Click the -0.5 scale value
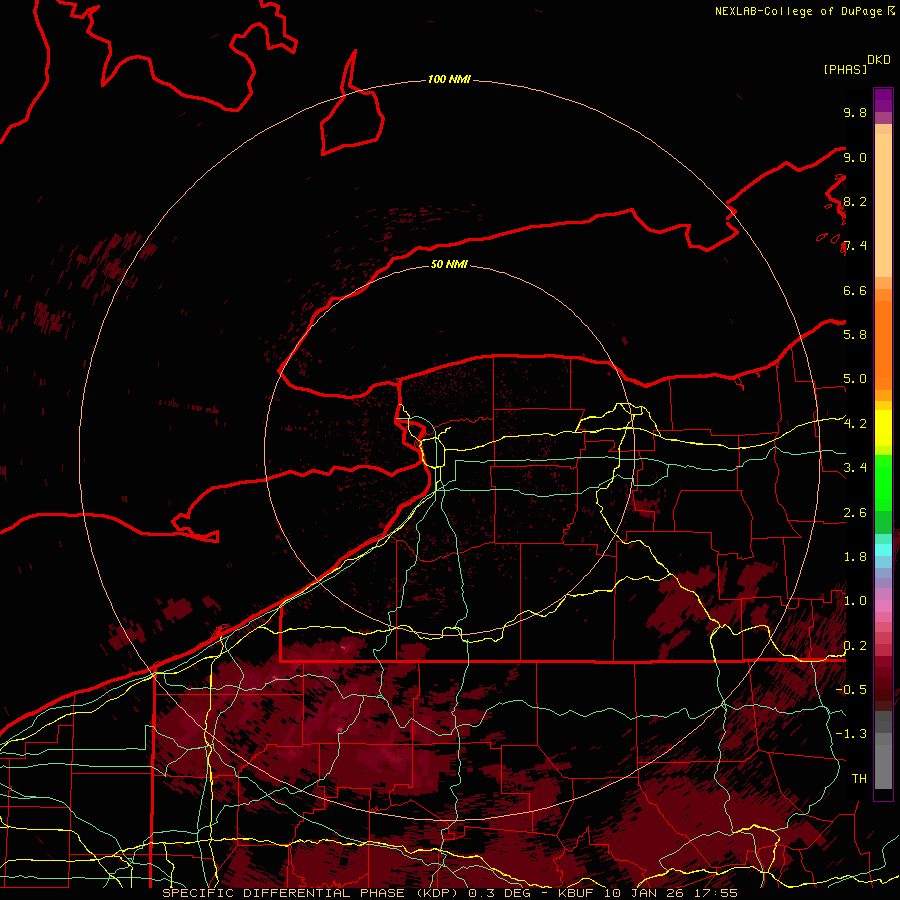Viewport: 900px width, 900px height. 851,690
